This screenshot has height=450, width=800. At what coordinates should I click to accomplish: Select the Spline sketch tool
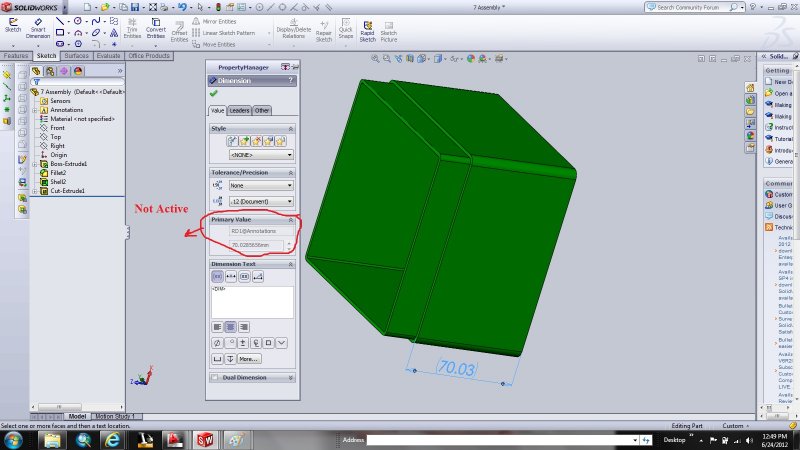point(95,21)
